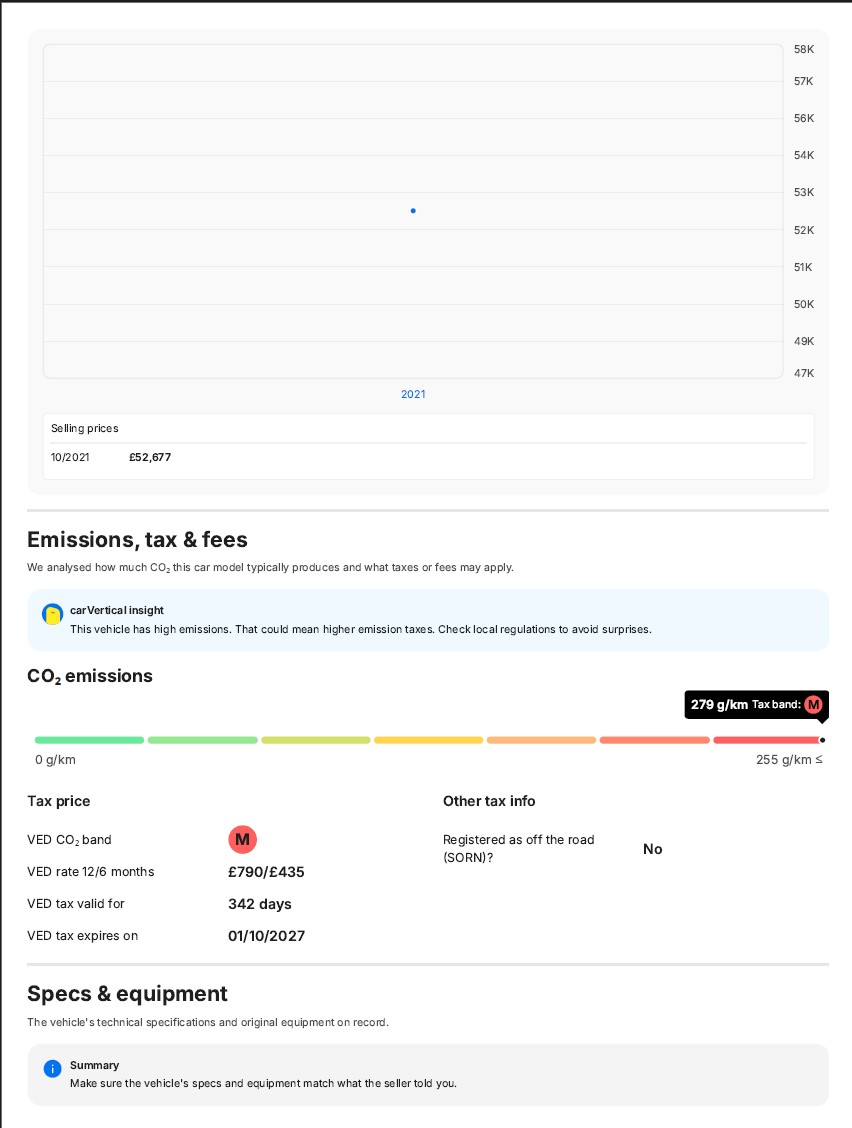Viewport: 852px width, 1128px height.
Task: Click the red final CO2 scale segment
Action: pyautogui.click(x=766, y=740)
